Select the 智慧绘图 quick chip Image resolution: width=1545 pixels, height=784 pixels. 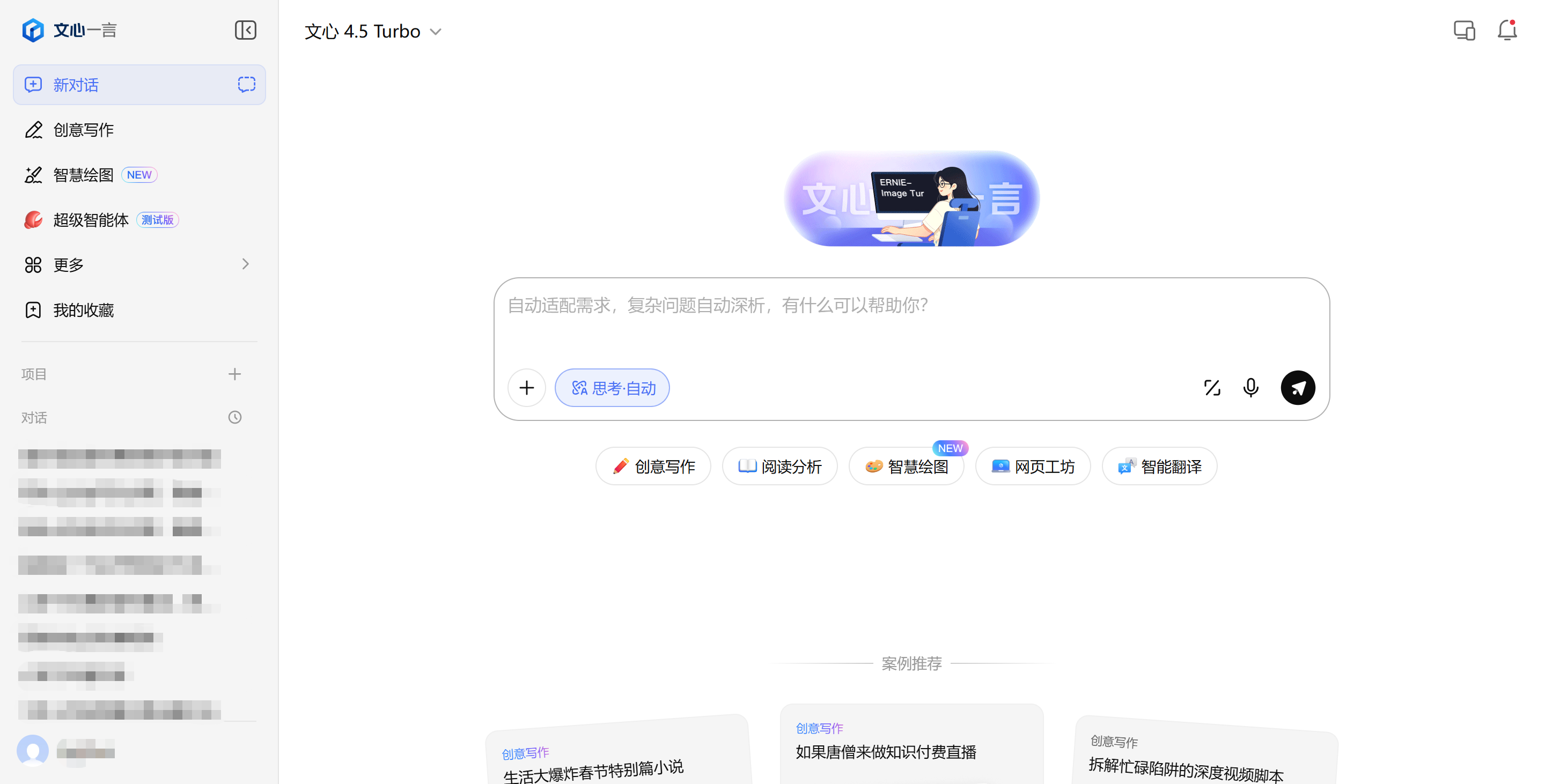tap(906, 467)
